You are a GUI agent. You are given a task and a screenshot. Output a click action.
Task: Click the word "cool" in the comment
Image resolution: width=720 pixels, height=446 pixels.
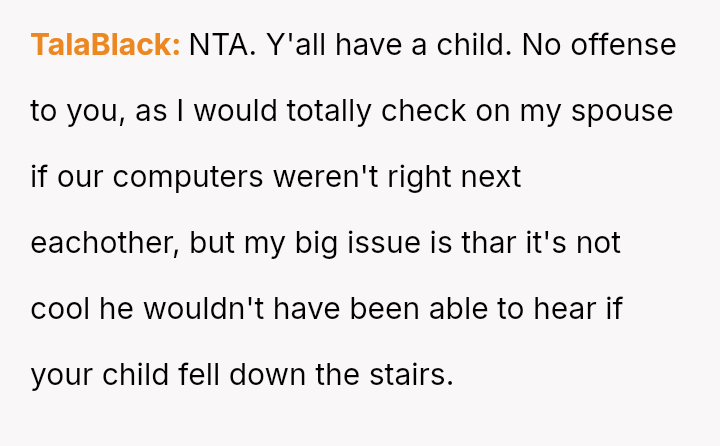[60, 309]
